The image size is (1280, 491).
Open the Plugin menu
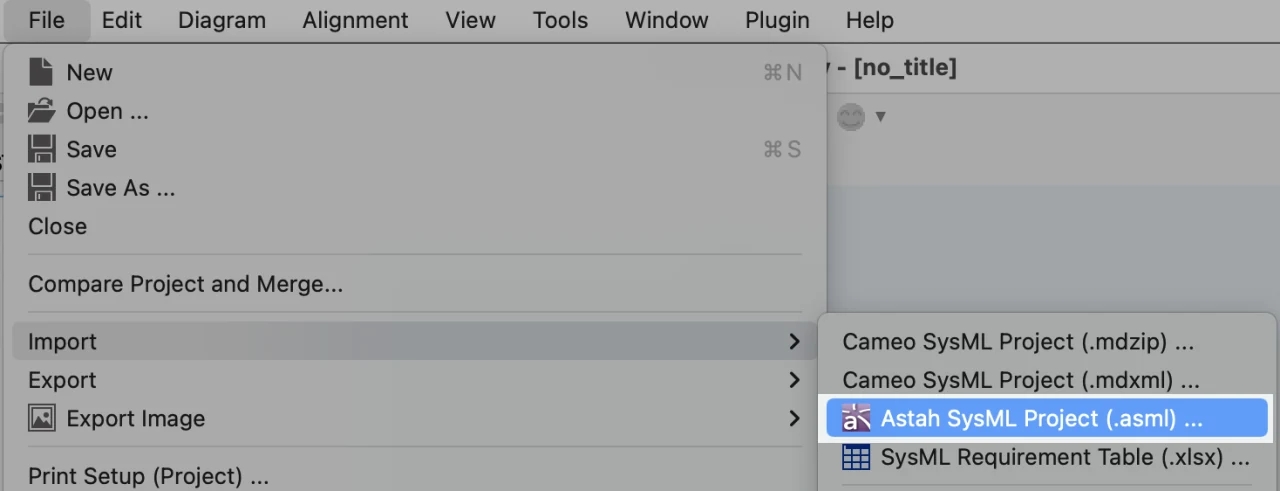point(777,20)
